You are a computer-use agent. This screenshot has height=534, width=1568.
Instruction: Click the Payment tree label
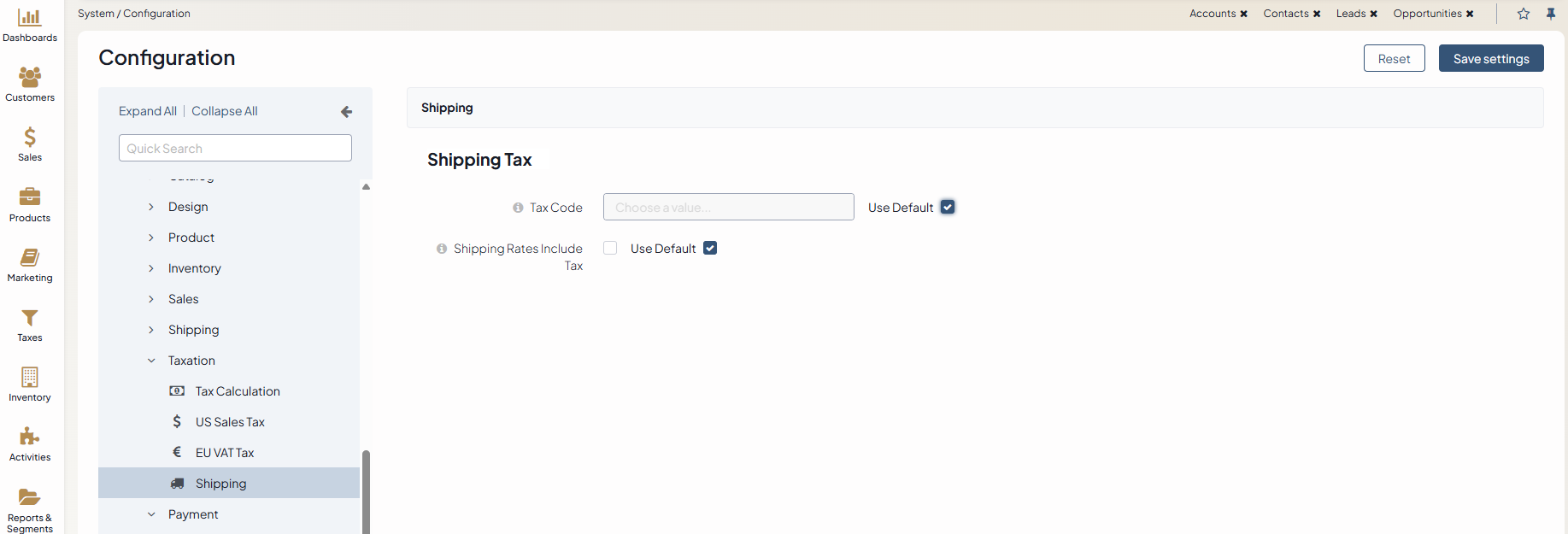point(193,514)
